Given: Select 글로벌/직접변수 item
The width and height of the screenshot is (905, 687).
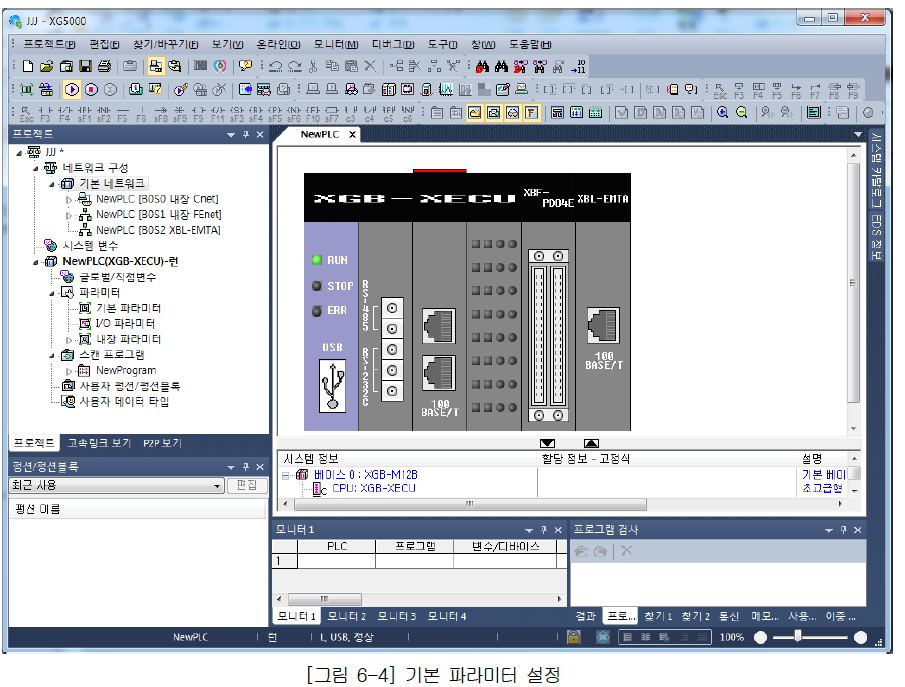Looking at the screenshot, I should [118, 277].
